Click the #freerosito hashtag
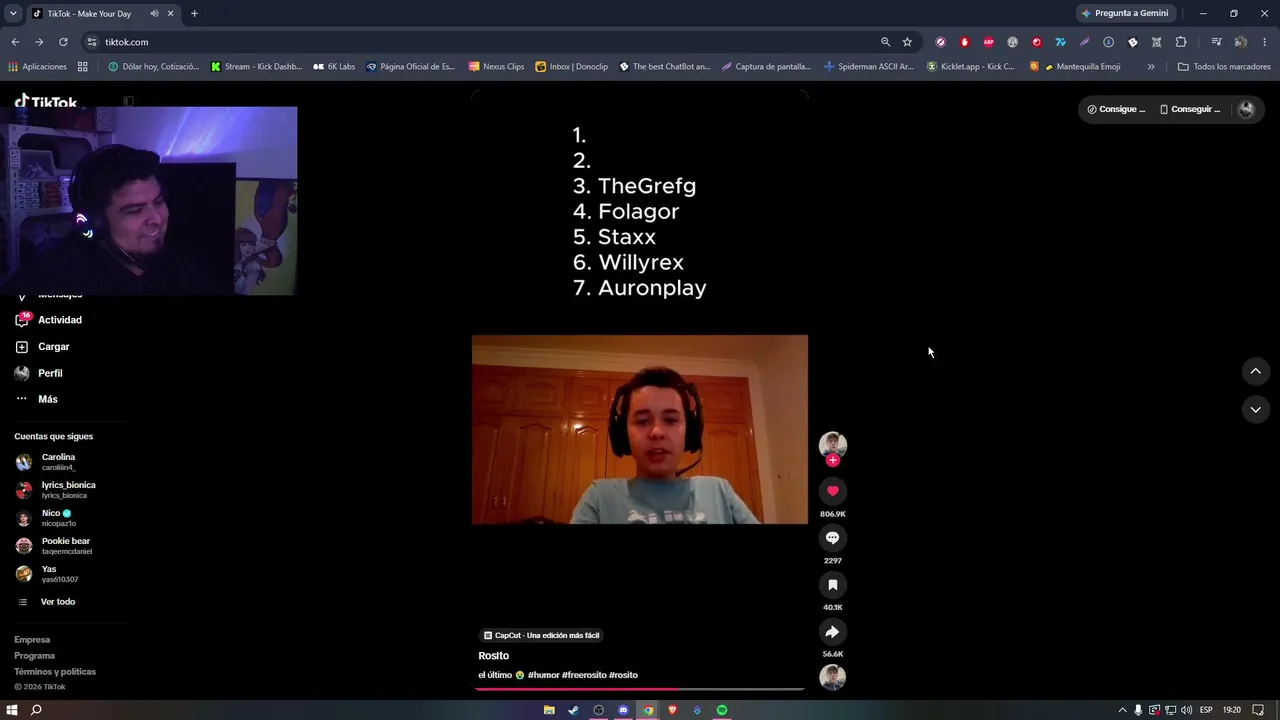 coord(584,675)
